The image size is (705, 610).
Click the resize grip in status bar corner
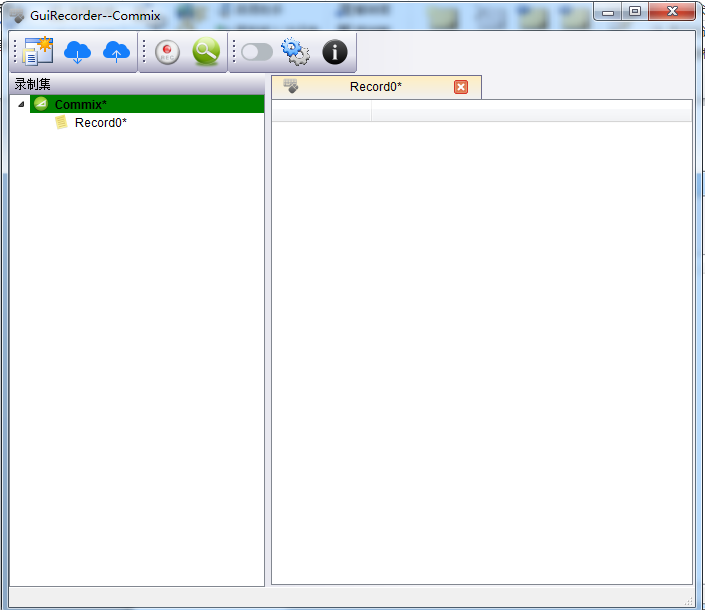pos(688,601)
